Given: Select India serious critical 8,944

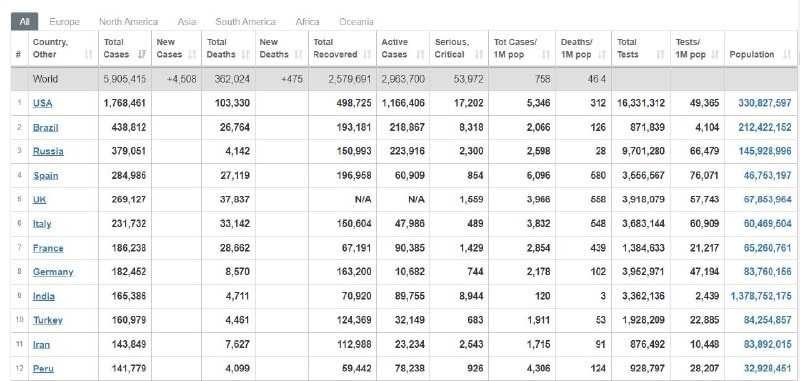Looking at the screenshot, I should click(471, 296).
